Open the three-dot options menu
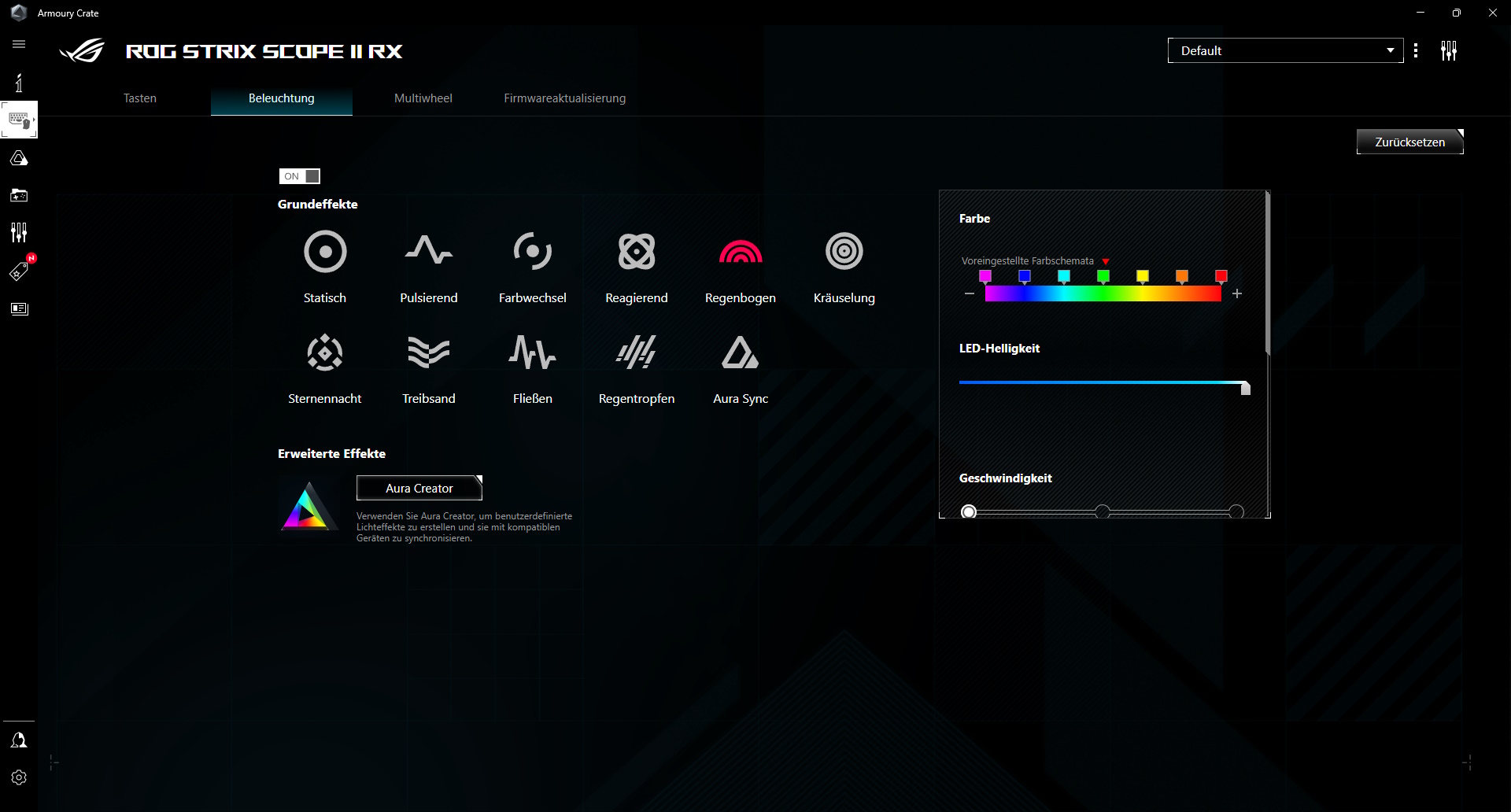This screenshot has height=812, width=1511. point(1416,50)
